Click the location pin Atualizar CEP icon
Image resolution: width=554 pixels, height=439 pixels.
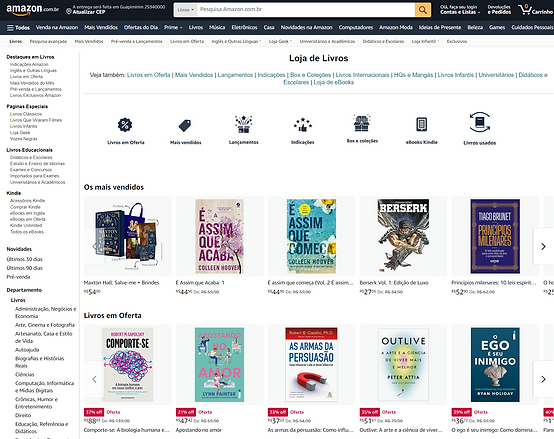69,11
